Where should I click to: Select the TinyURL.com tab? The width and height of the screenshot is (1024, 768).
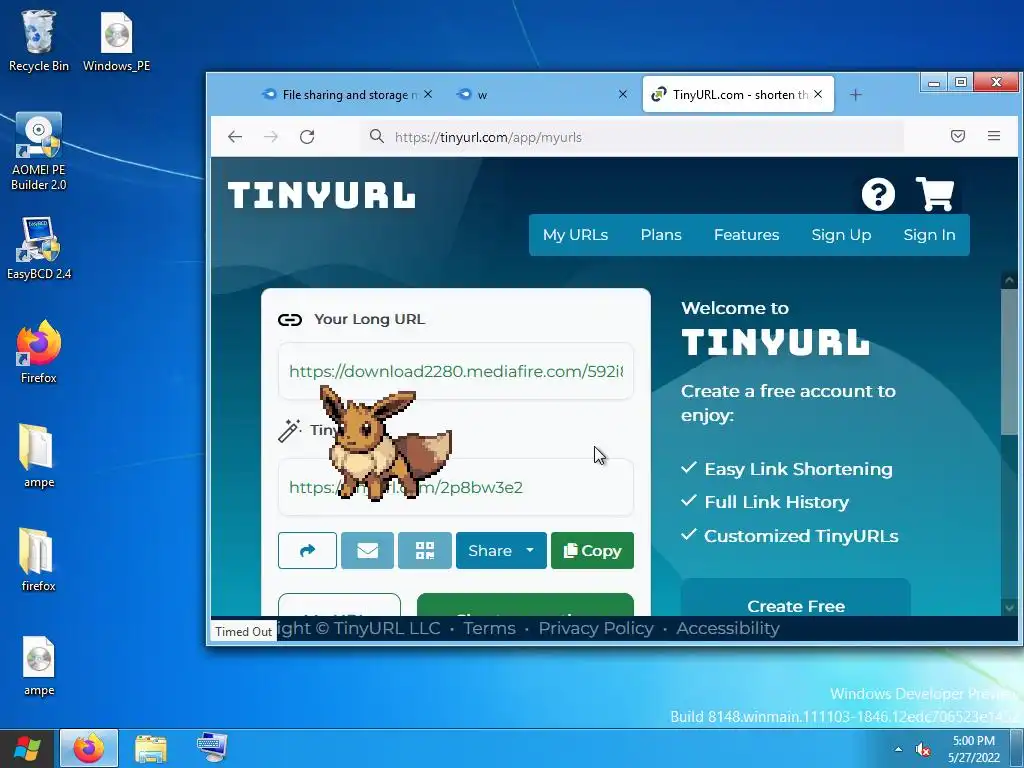point(738,95)
